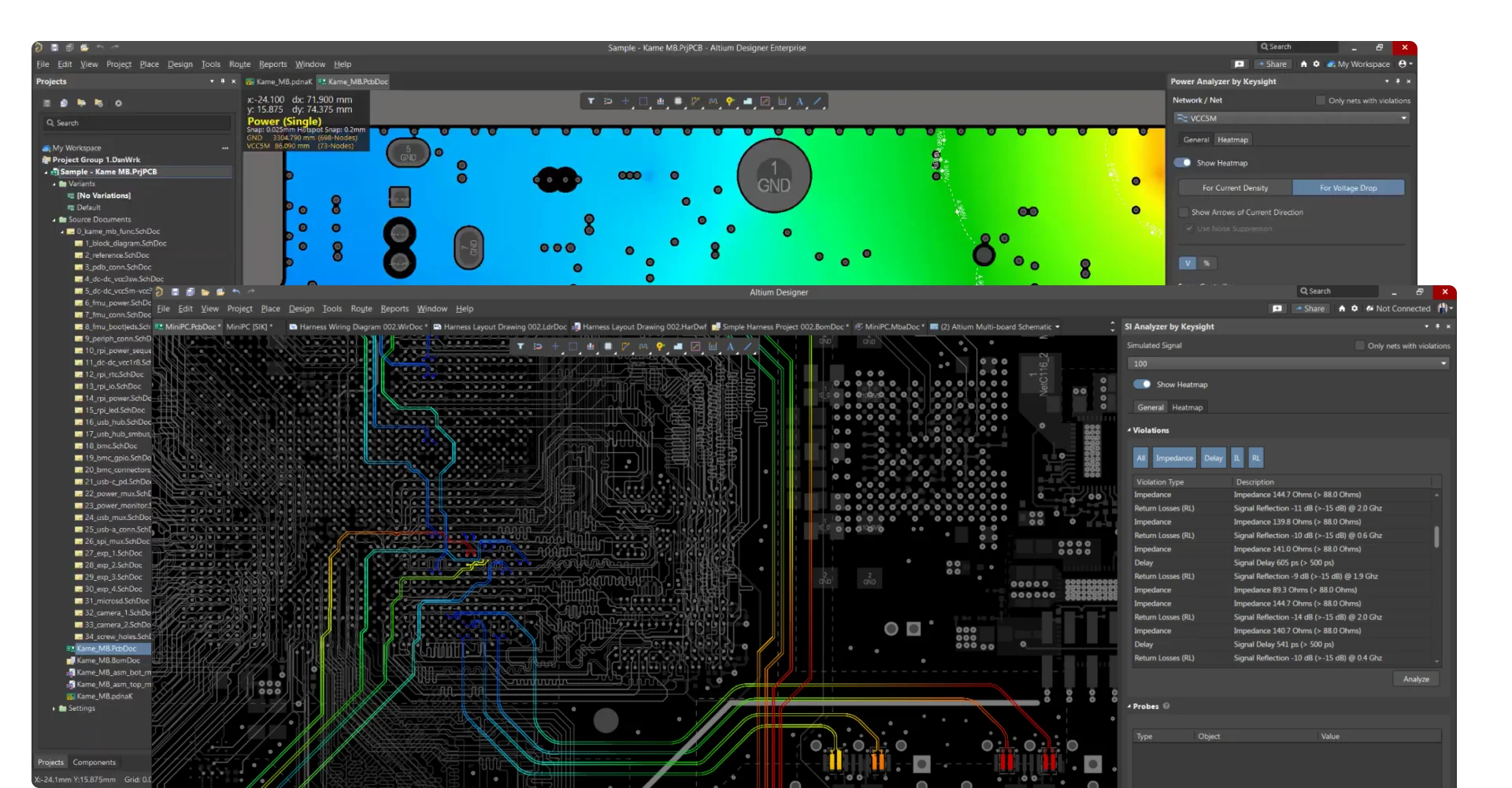The width and height of the screenshot is (1512, 788).
Task: Pick the rectangle Select tool in upper PCB toolbar
Action: 643,101
